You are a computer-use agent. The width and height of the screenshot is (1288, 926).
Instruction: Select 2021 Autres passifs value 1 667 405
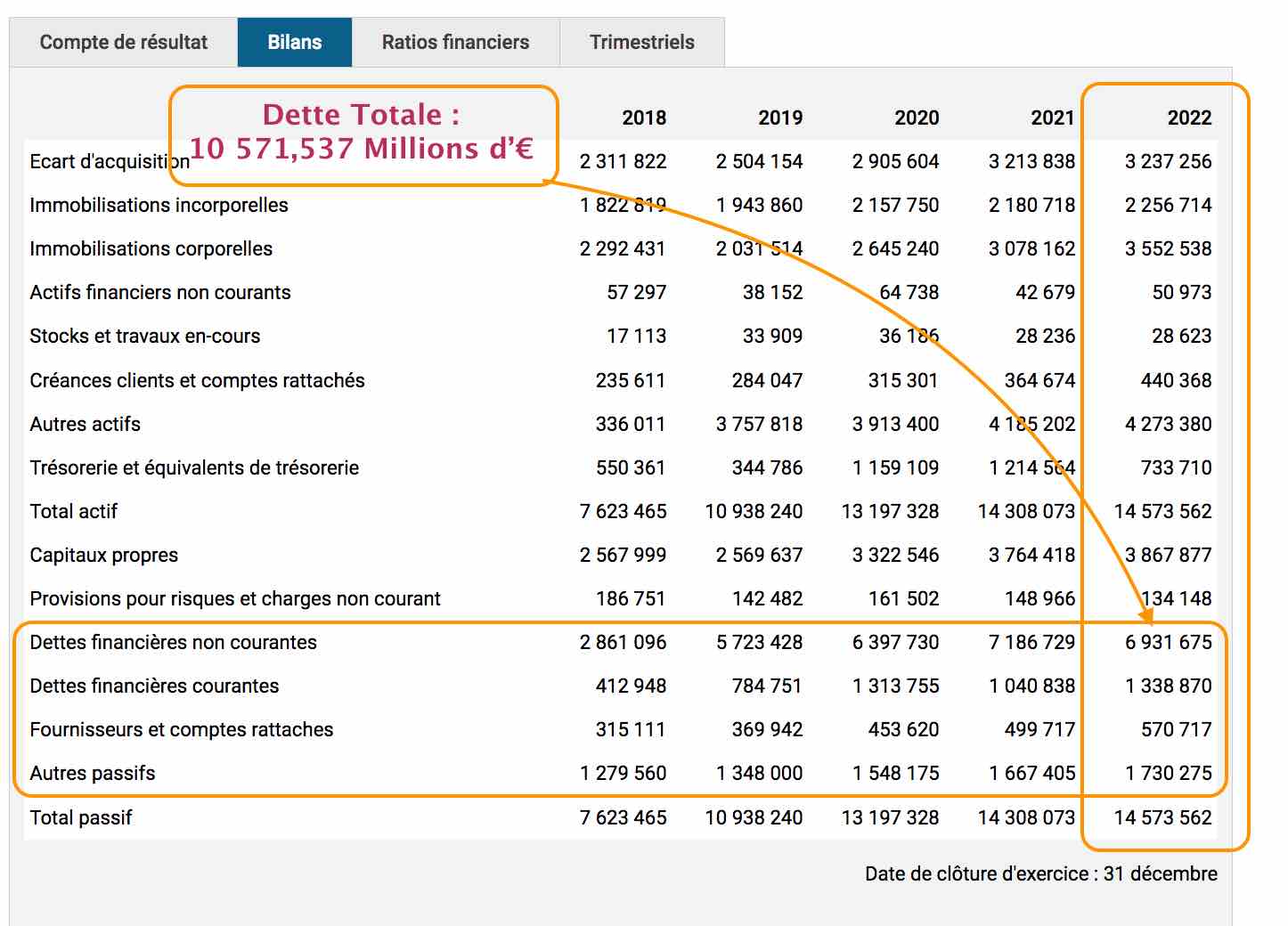[1031, 773]
